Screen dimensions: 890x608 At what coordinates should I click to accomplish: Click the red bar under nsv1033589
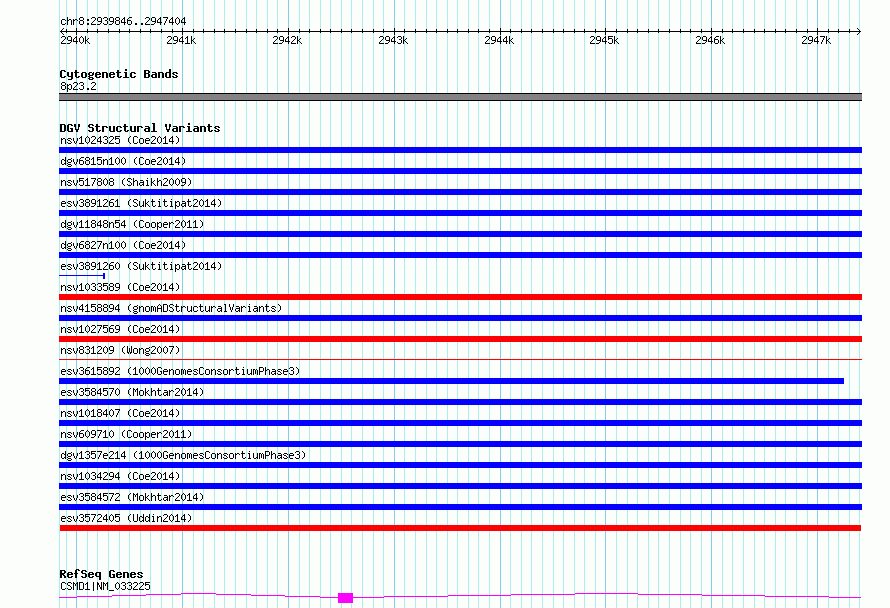460,297
